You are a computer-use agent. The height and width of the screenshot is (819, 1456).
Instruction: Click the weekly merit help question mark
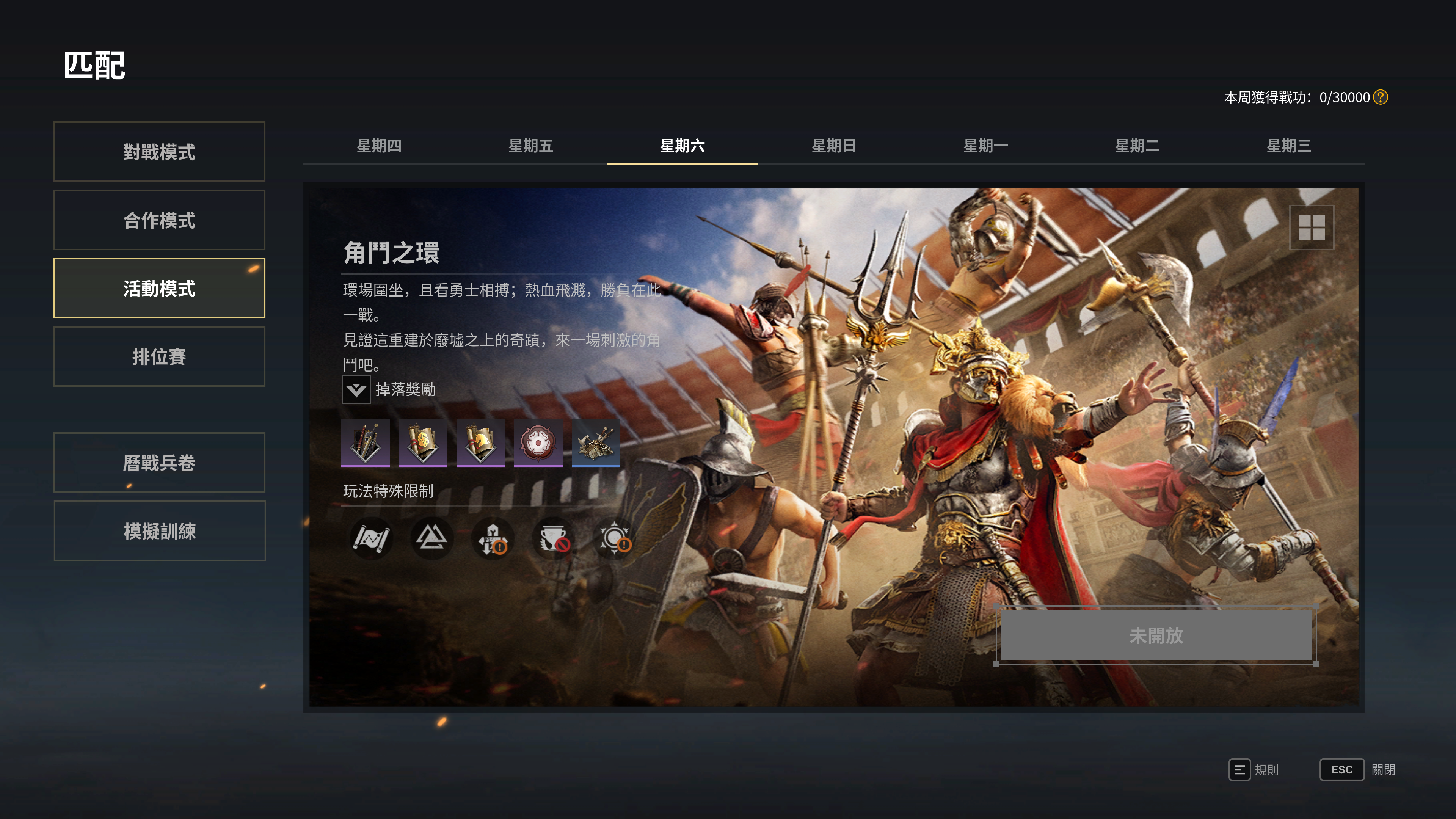point(1381,97)
